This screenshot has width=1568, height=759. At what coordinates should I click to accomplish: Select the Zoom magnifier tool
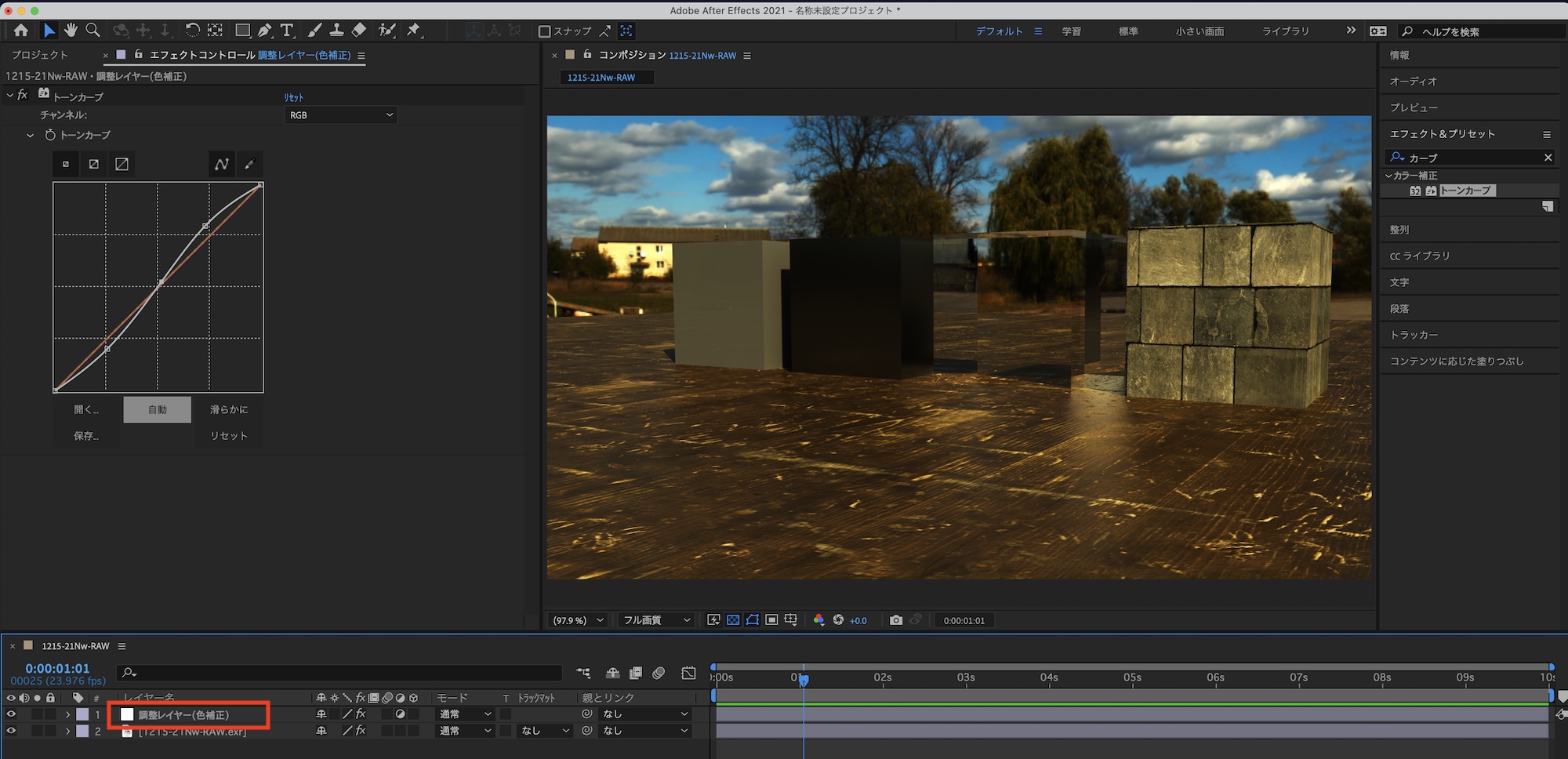[93, 31]
